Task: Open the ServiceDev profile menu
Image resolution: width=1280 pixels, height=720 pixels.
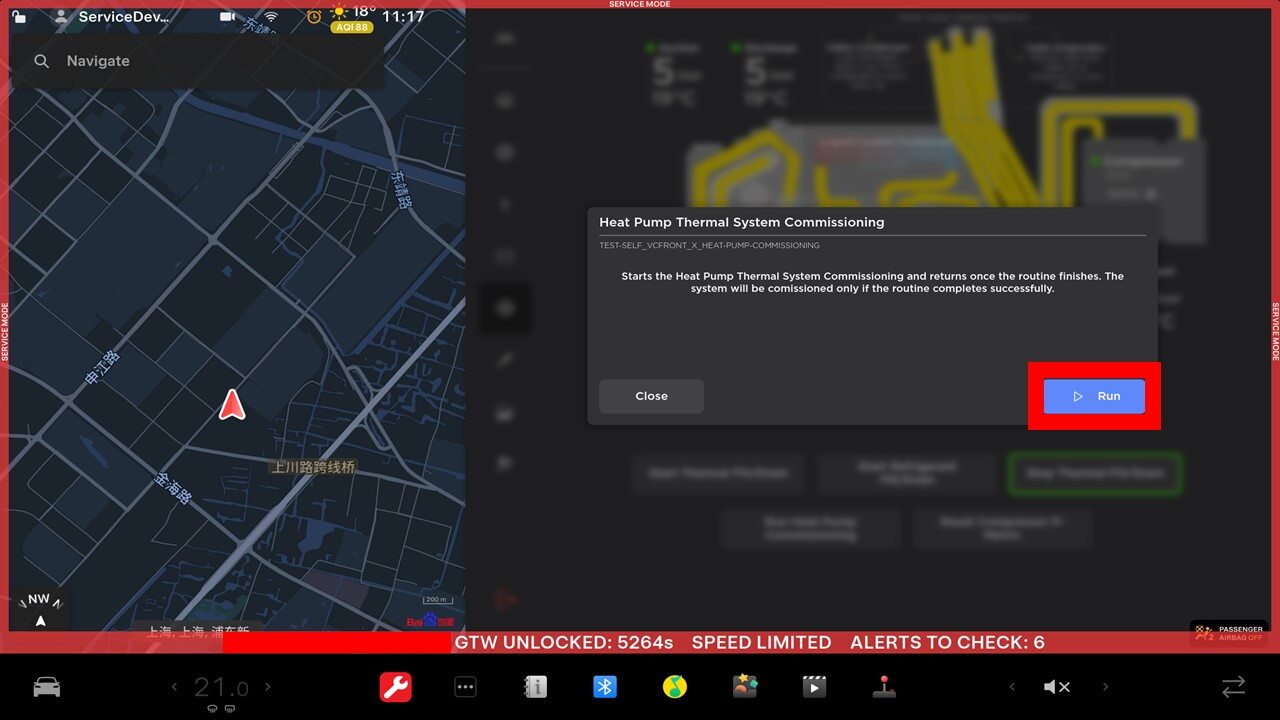Action: pos(113,17)
